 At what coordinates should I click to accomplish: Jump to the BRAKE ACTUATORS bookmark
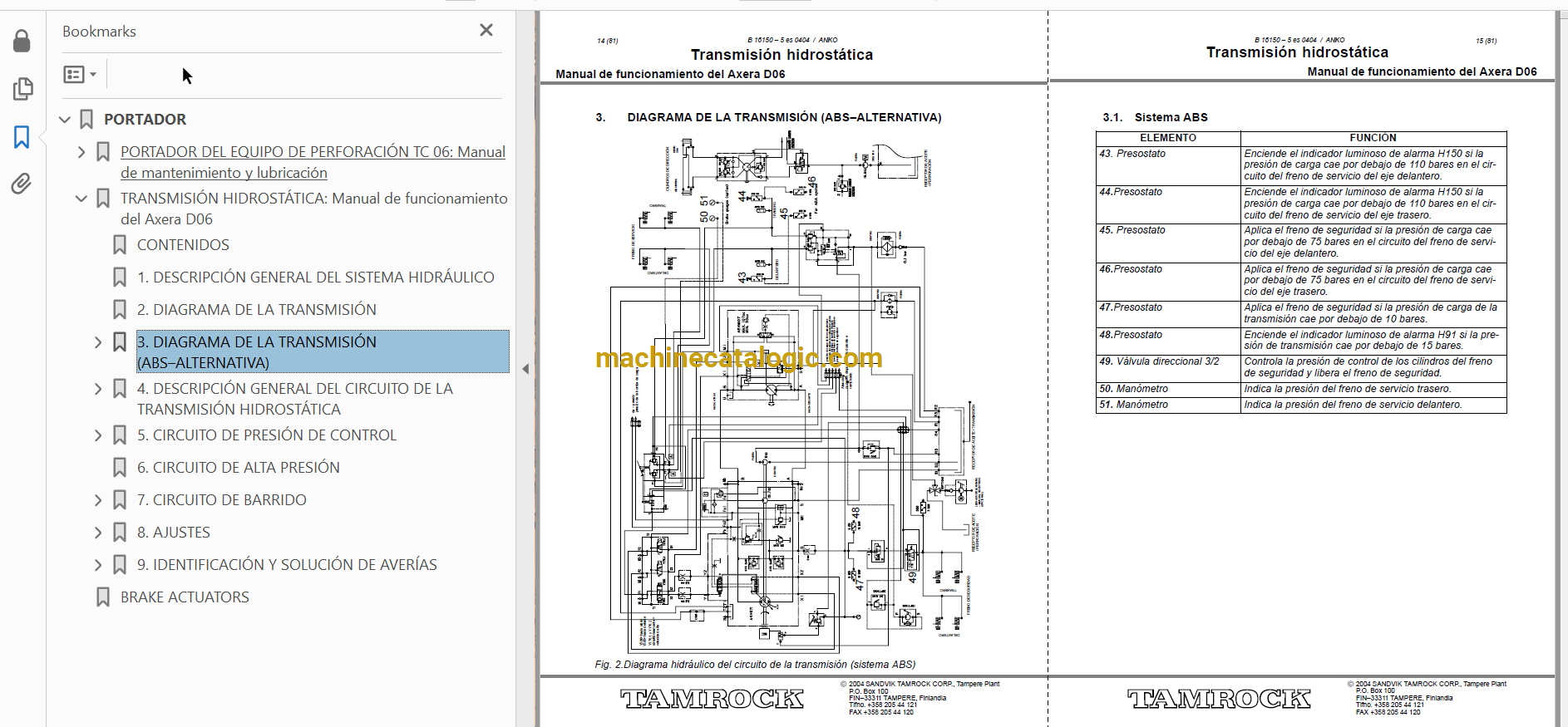point(185,597)
